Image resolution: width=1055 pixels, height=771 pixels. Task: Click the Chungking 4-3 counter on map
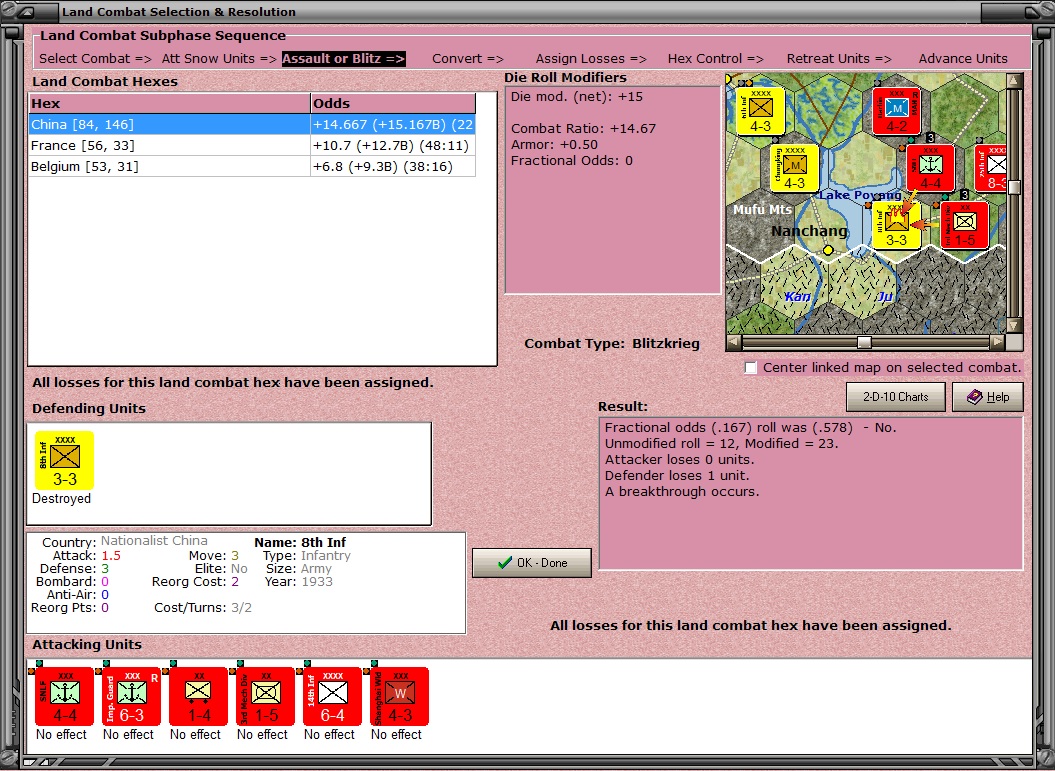coord(795,168)
